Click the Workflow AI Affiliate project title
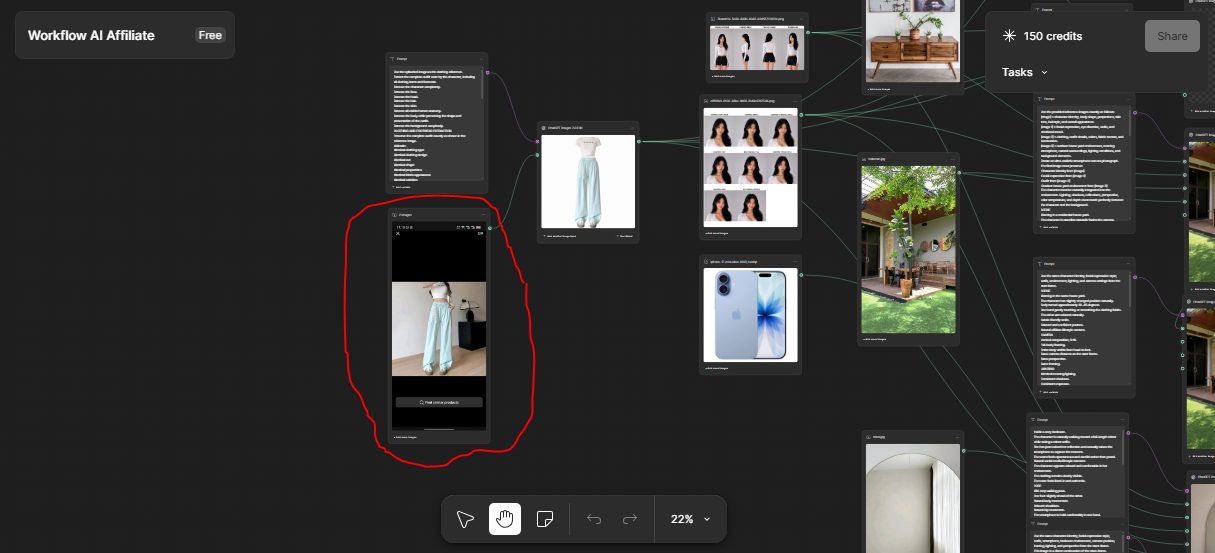This screenshot has height=553, width=1215. [x=91, y=35]
